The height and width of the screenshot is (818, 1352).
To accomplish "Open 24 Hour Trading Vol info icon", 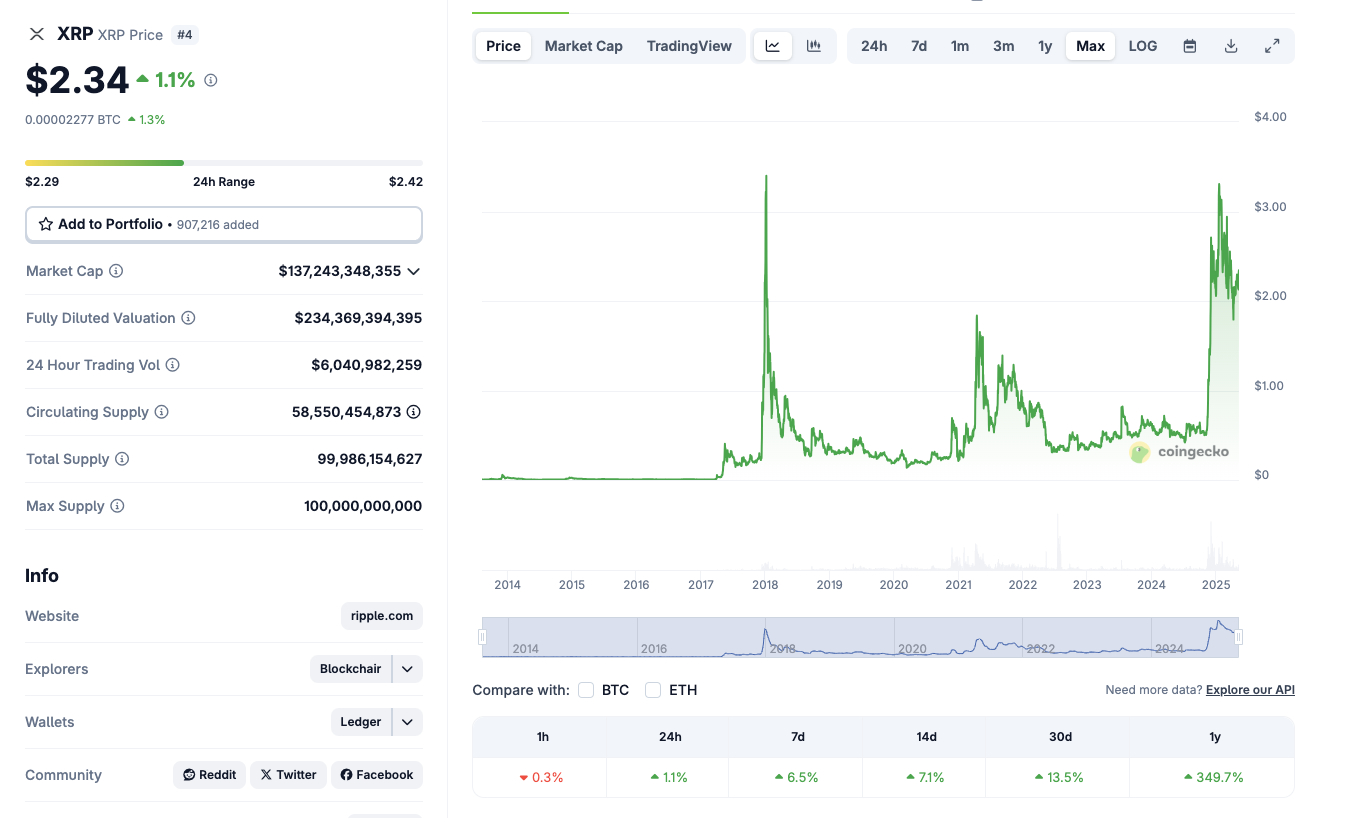I will [172, 365].
